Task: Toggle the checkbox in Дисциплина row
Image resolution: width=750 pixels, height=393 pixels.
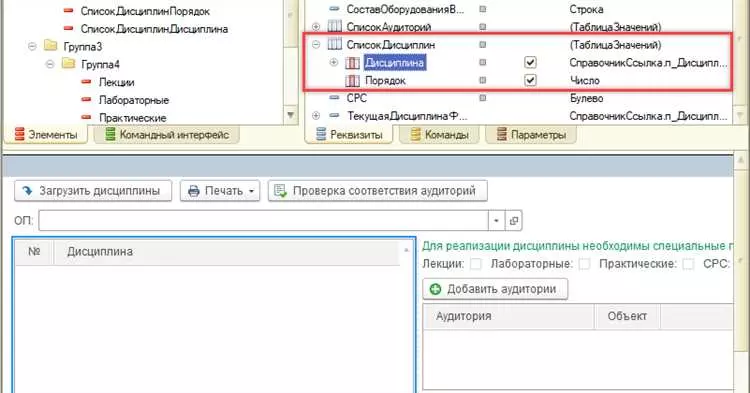Action: click(x=530, y=62)
